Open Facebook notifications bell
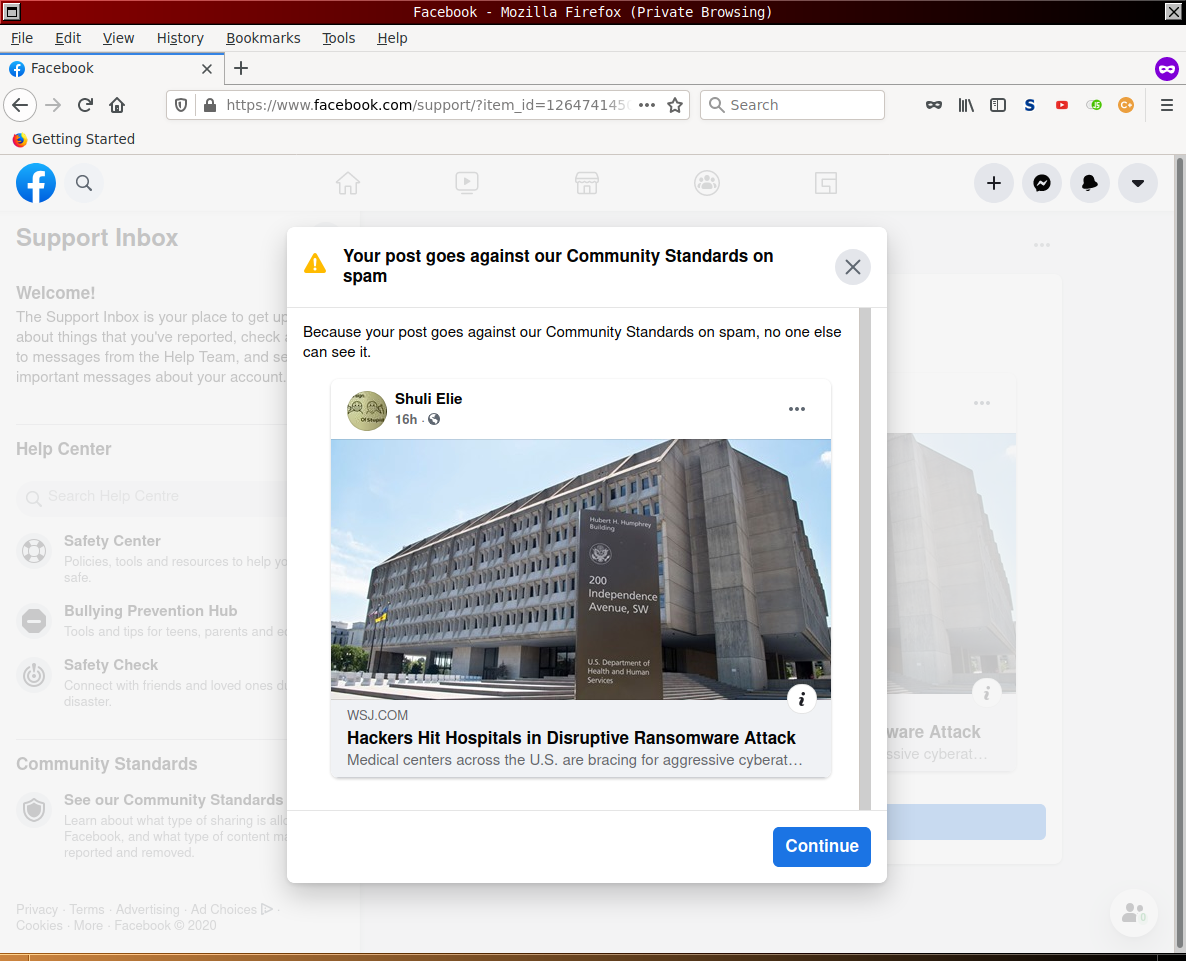 coord(1090,183)
